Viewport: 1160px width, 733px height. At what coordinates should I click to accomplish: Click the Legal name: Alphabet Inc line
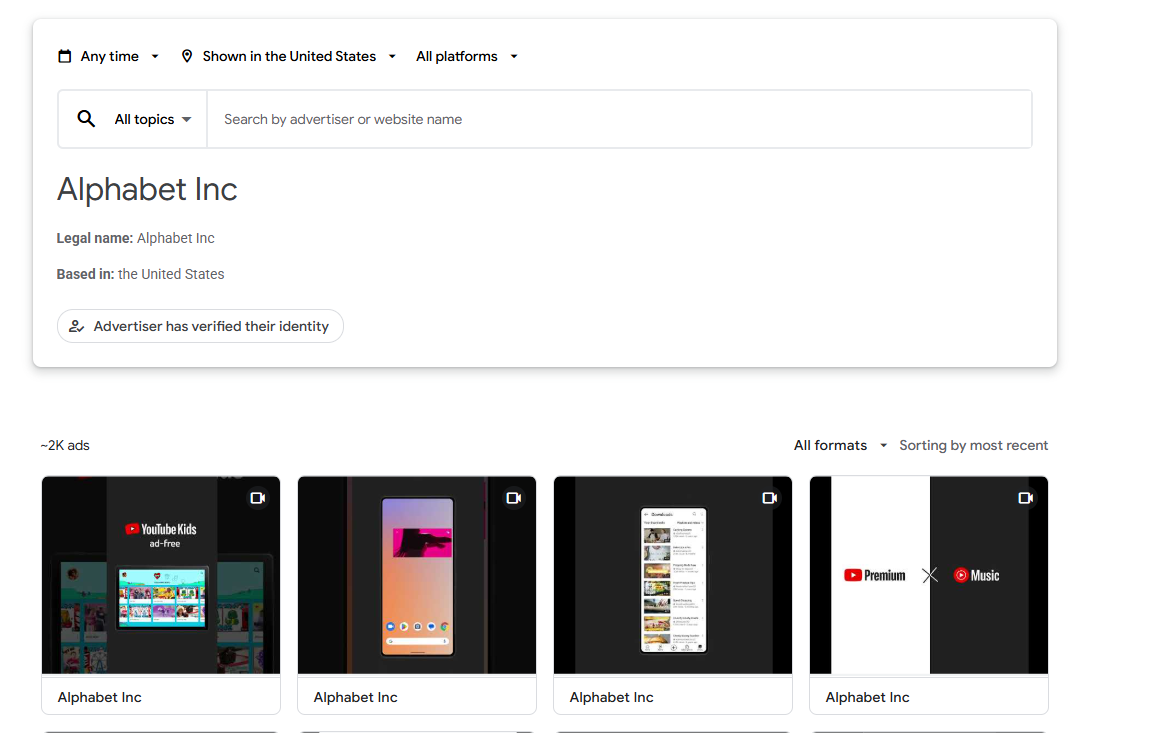coord(135,238)
